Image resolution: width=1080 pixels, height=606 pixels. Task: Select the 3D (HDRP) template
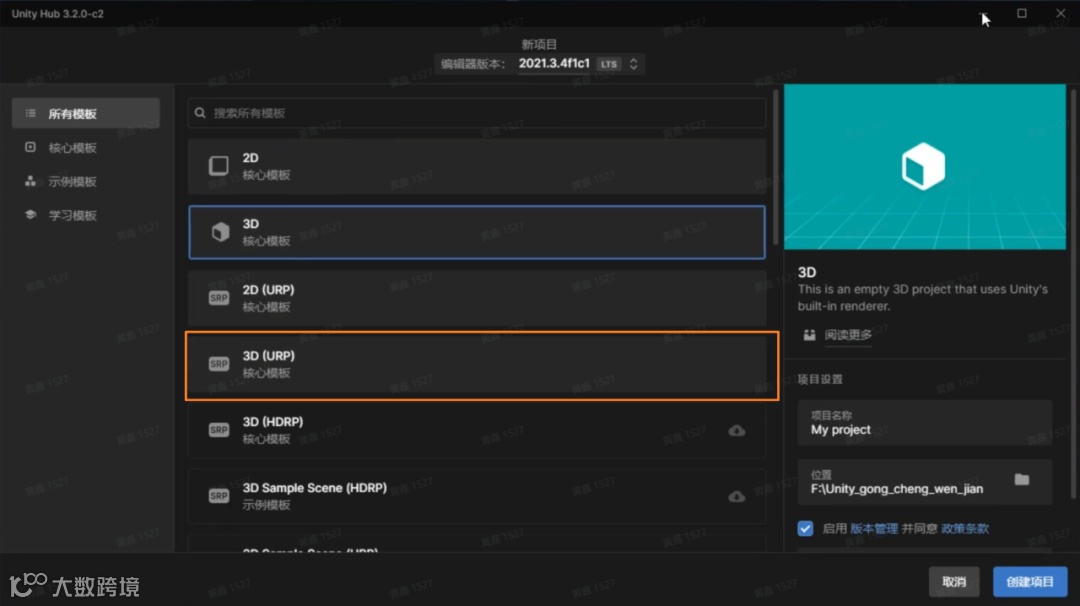pos(477,430)
